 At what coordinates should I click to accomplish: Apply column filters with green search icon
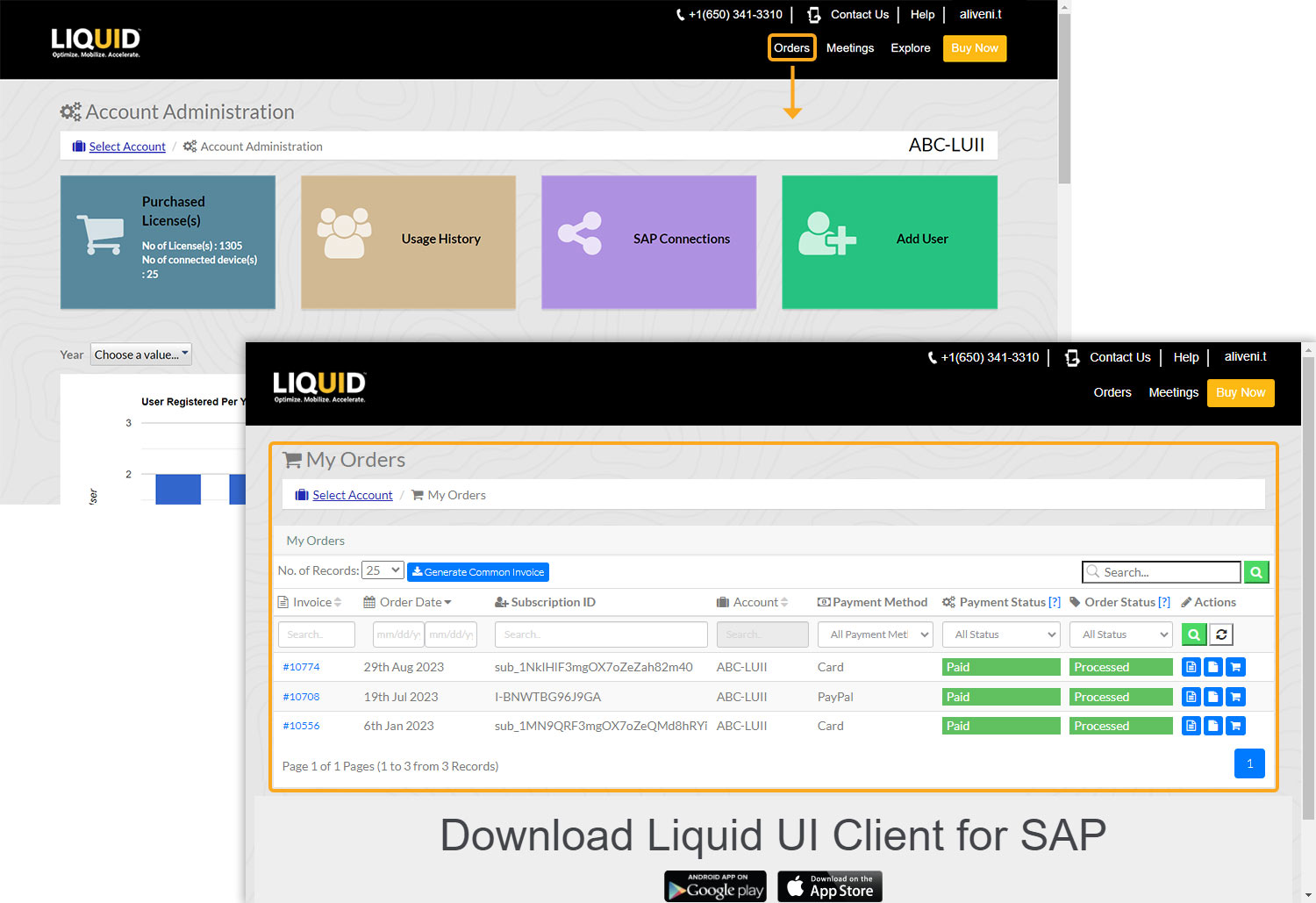coord(1194,634)
